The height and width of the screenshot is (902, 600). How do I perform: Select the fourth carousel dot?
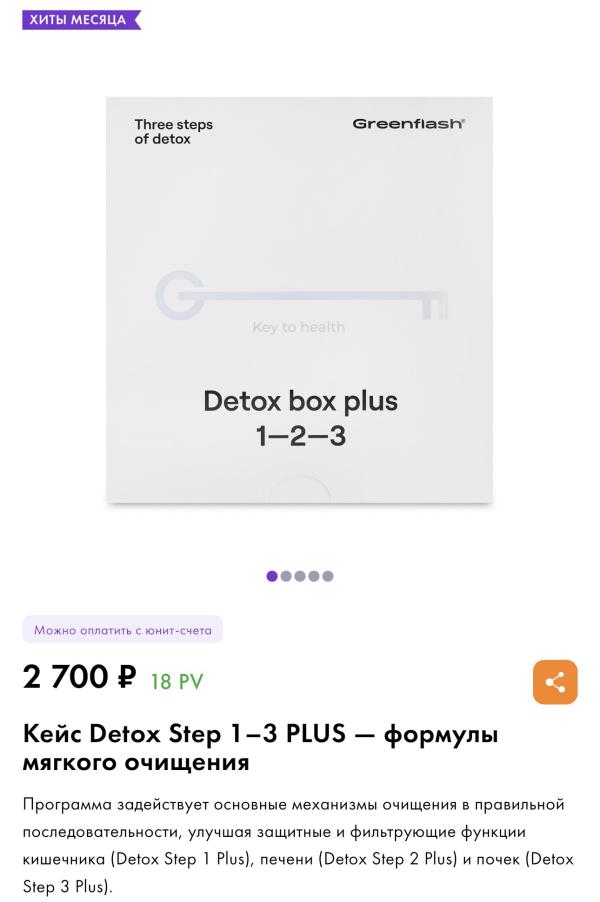click(x=314, y=576)
